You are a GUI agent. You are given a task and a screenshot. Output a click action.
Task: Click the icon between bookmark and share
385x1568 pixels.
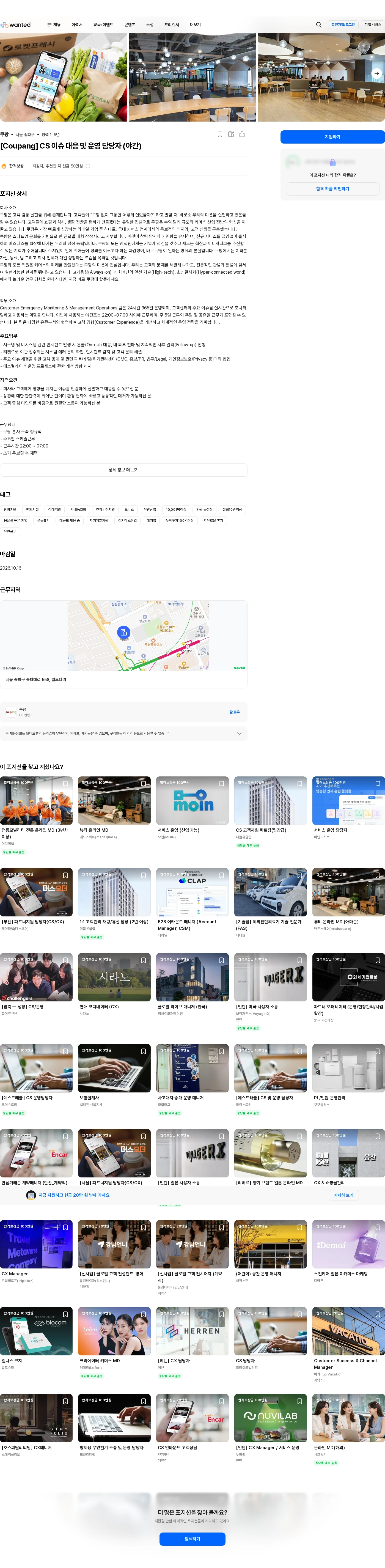coord(231,134)
